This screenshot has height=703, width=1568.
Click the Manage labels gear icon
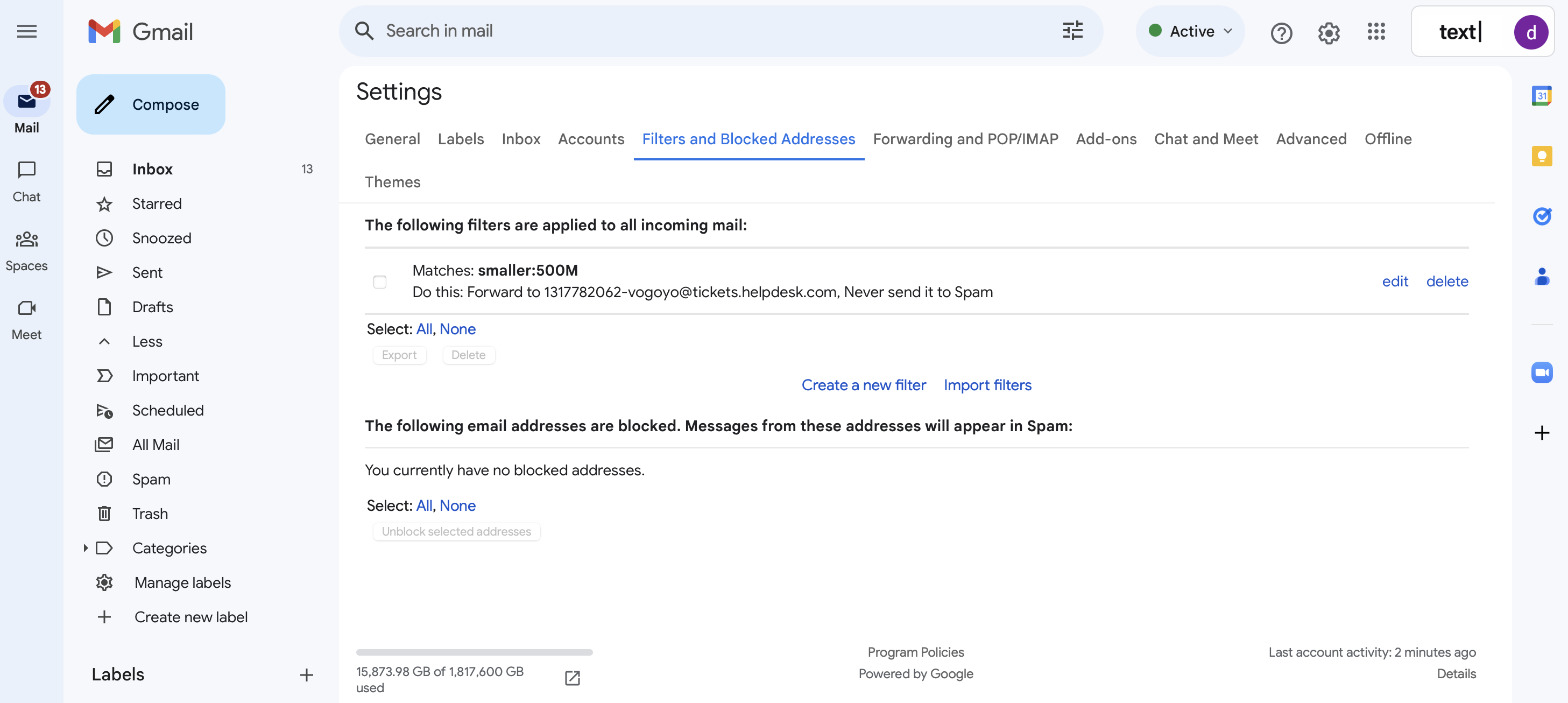[104, 581]
